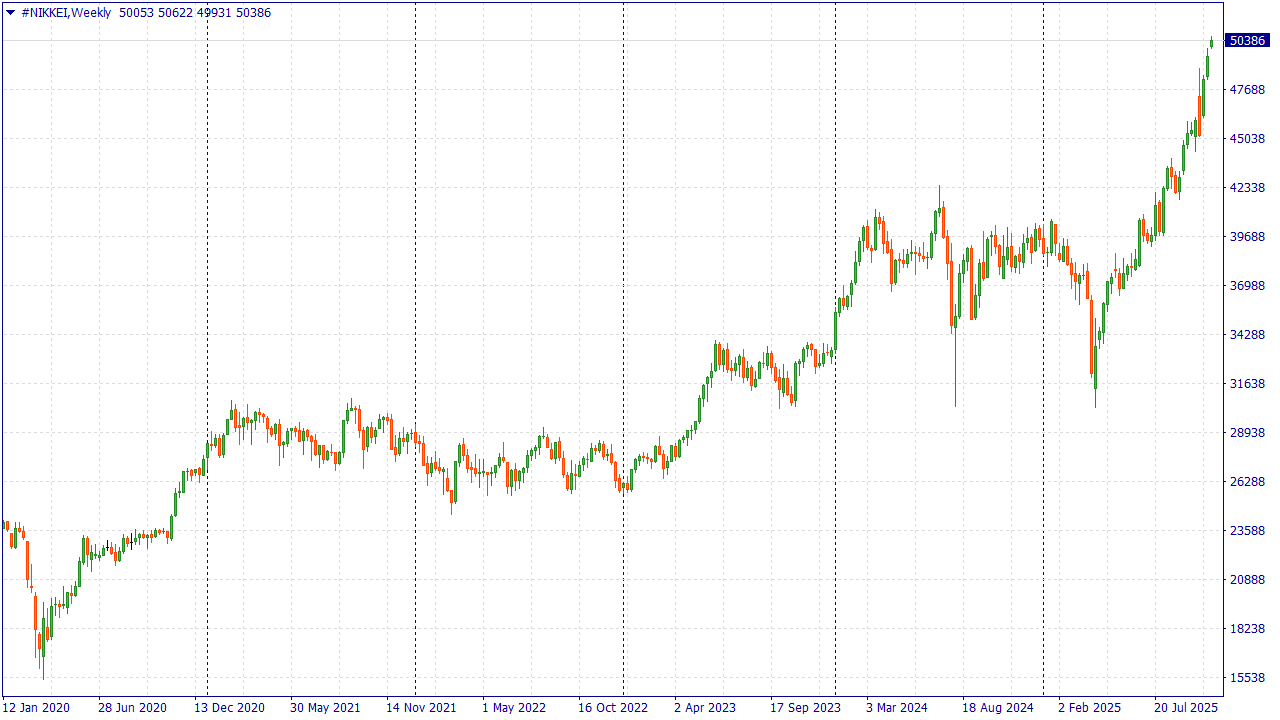The width and height of the screenshot is (1280, 720).
Task: Select the 2 Apr 2023 date label
Action: (704, 708)
